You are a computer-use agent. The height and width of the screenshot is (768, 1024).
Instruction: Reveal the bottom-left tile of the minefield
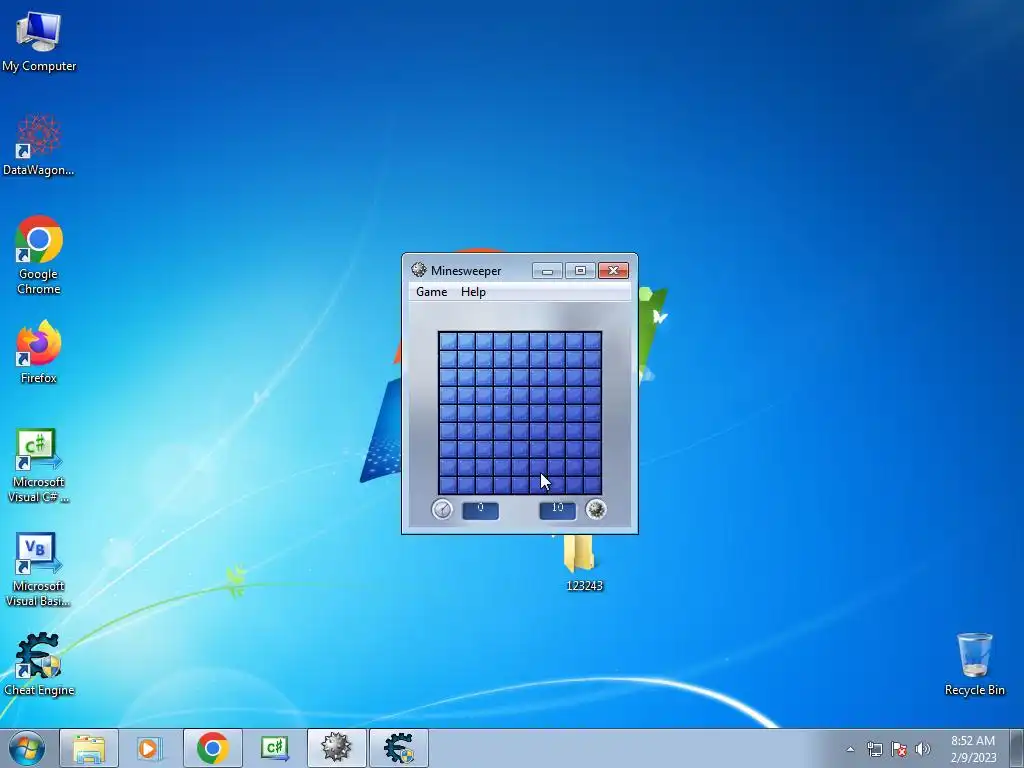coord(448,485)
